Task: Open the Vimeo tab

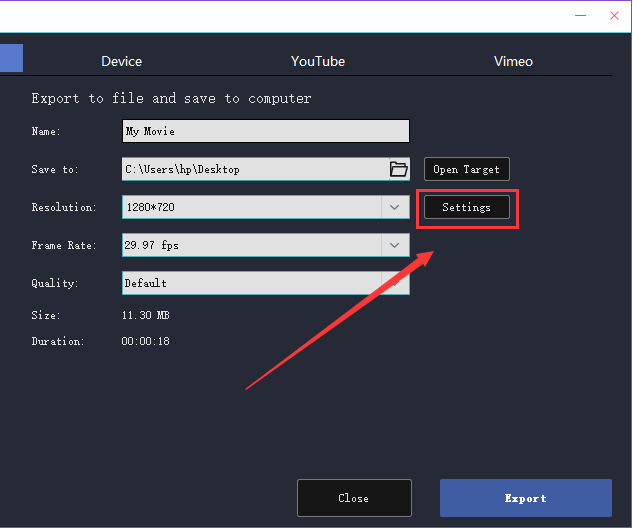Action: click(513, 61)
